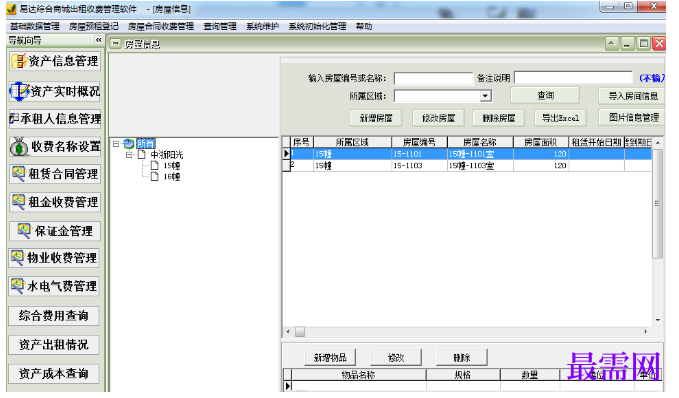Click the 房屋信息 window menu icon
The width and height of the screenshot is (679, 398).
pyautogui.click(x=115, y=44)
